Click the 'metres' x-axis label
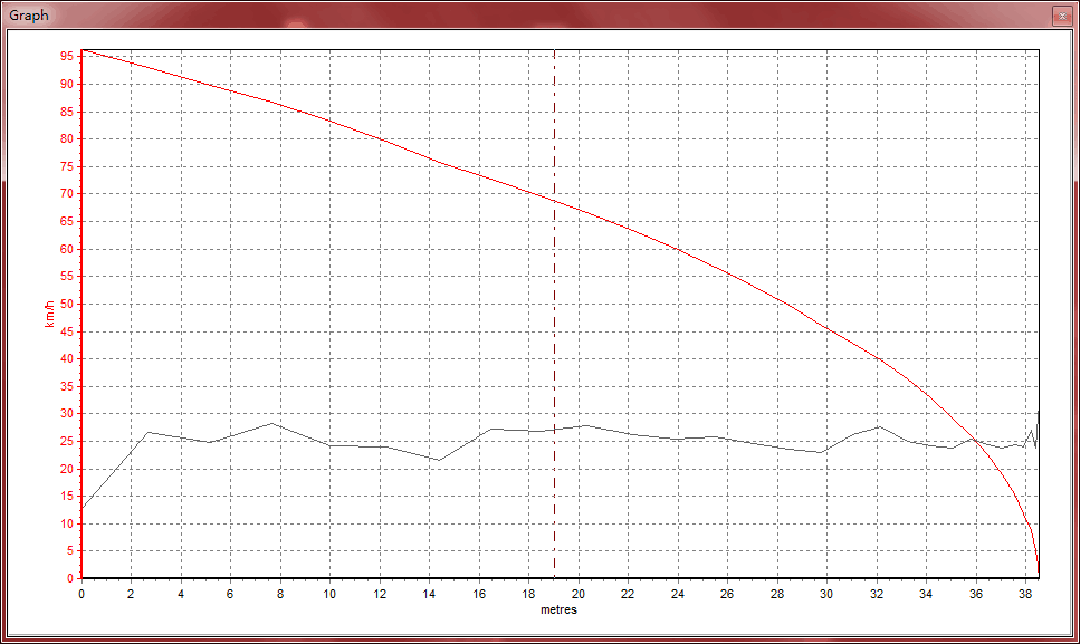 pyautogui.click(x=559, y=609)
